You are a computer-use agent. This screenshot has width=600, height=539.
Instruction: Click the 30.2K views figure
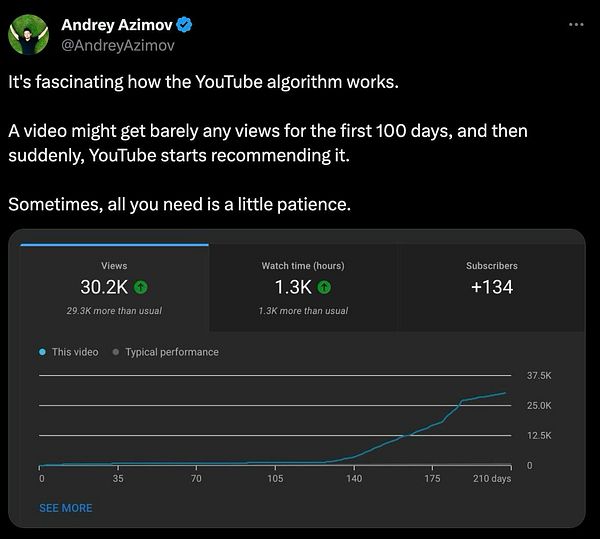105,287
